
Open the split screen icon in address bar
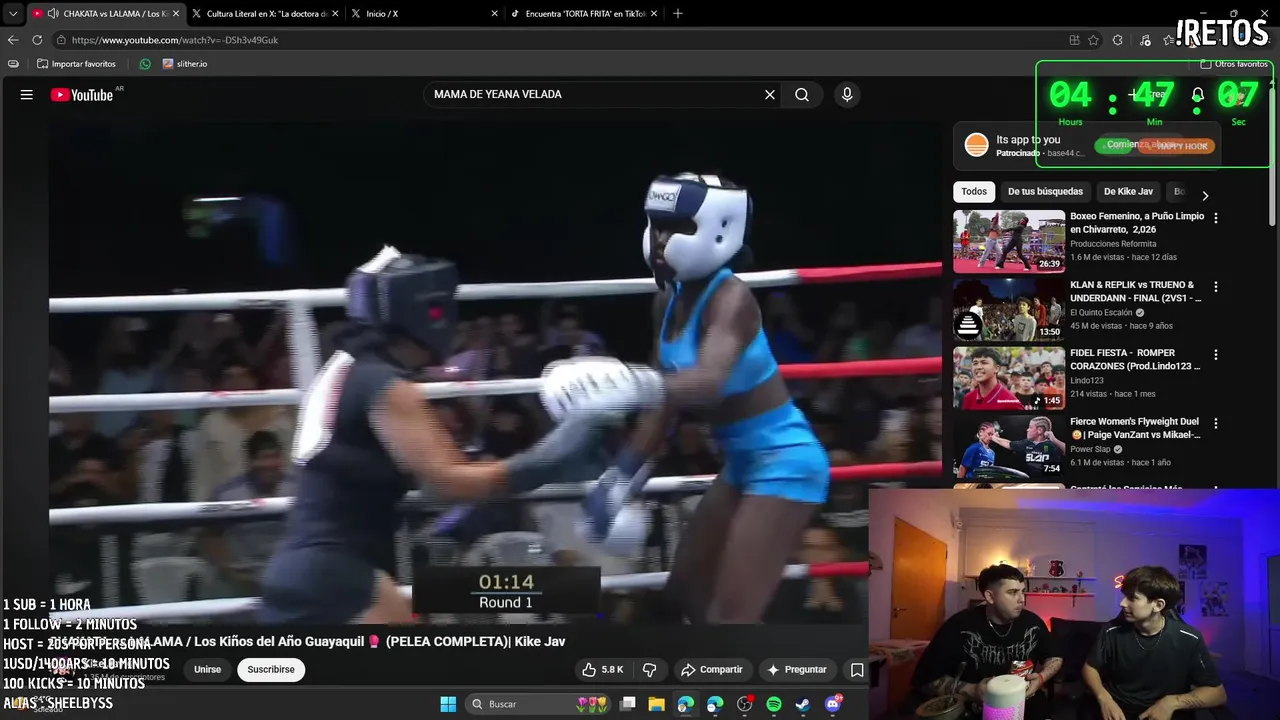click(x=1074, y=40)
